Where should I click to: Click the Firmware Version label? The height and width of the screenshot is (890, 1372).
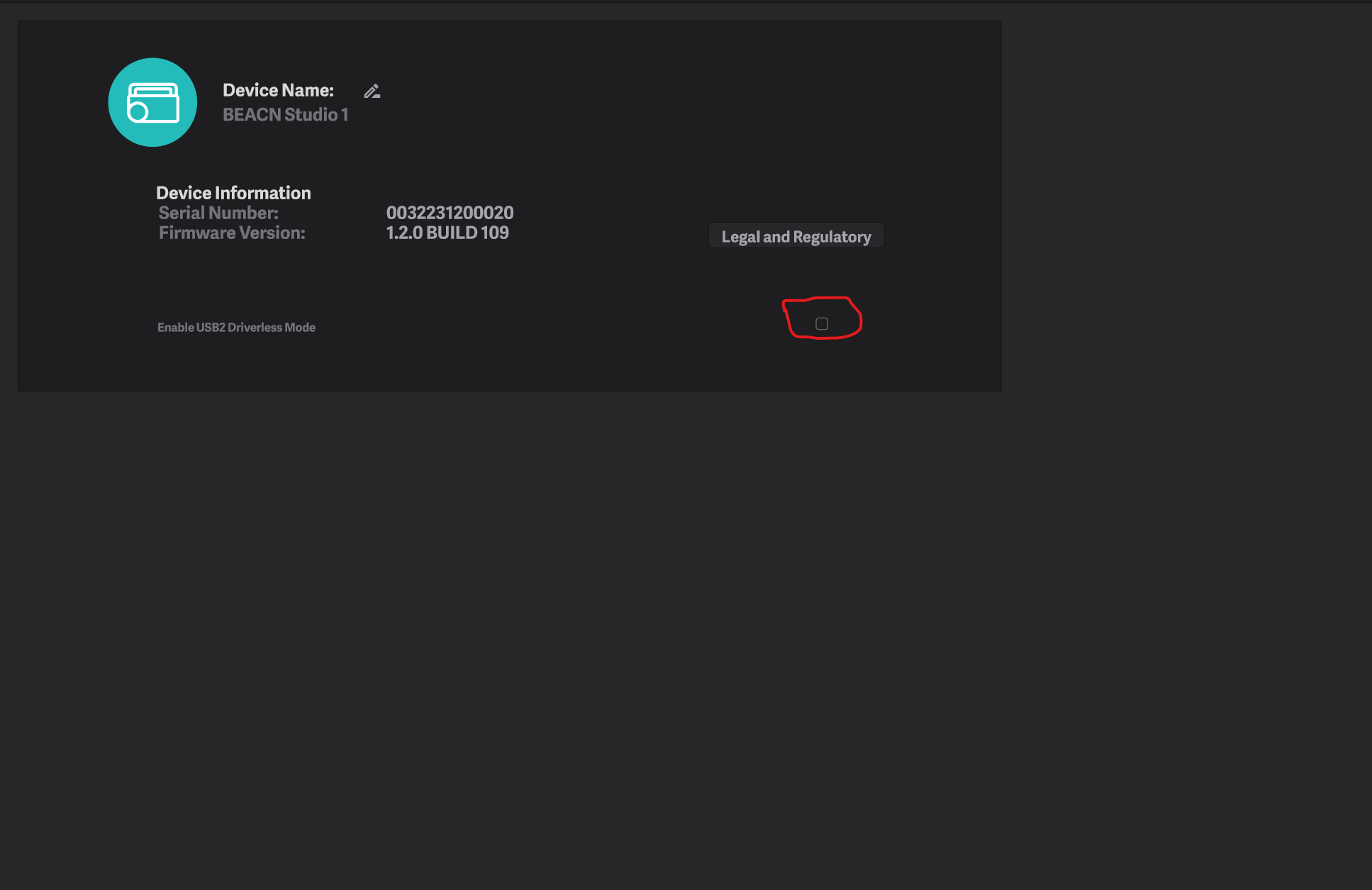(x=232, y=233)
